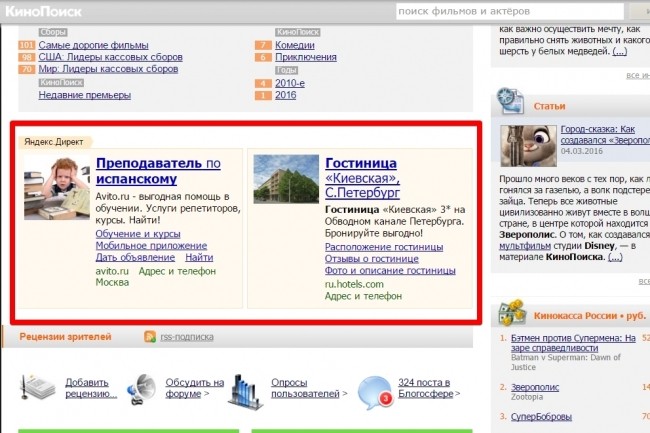Click the orange 70 count badge

[27, 69]
